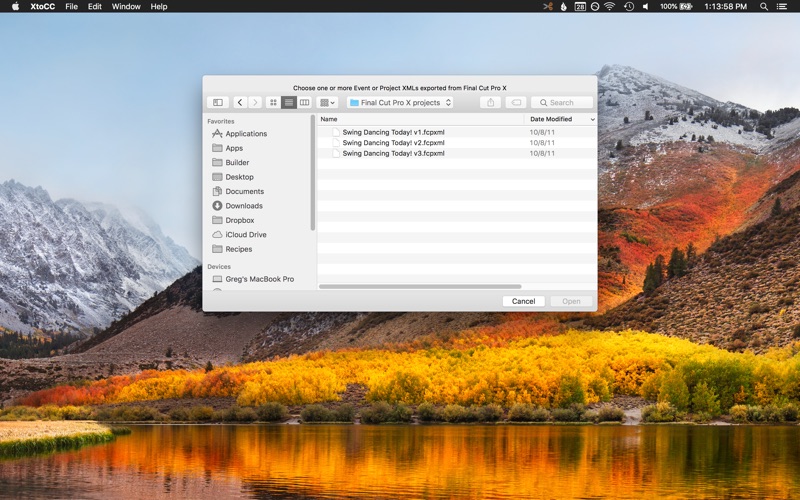
Task: Click the horizontal scrollbar in file list
Action: pos(420,287)
